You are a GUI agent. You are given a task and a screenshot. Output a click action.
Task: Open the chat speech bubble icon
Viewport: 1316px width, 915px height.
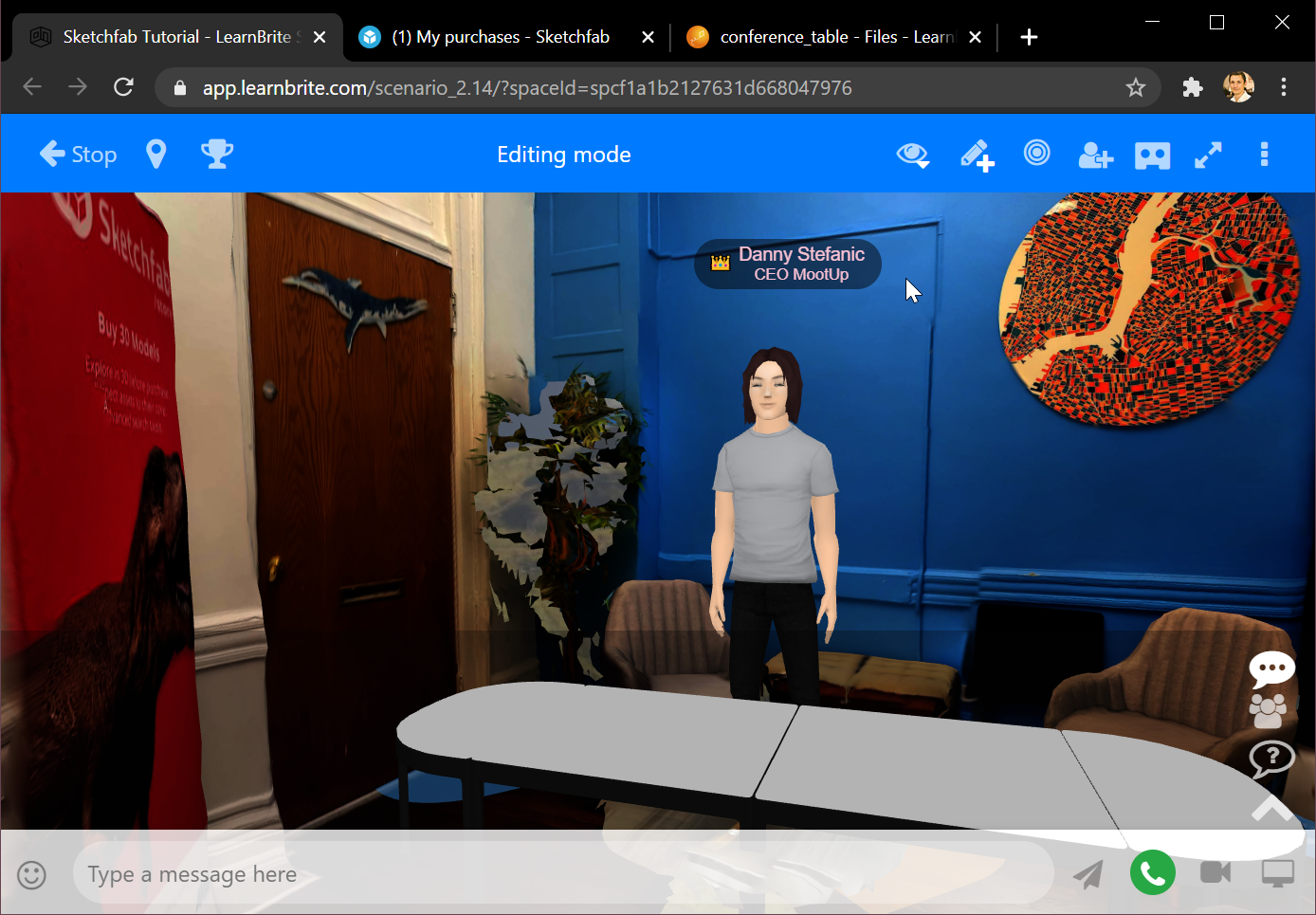[x=1271, y=668]
